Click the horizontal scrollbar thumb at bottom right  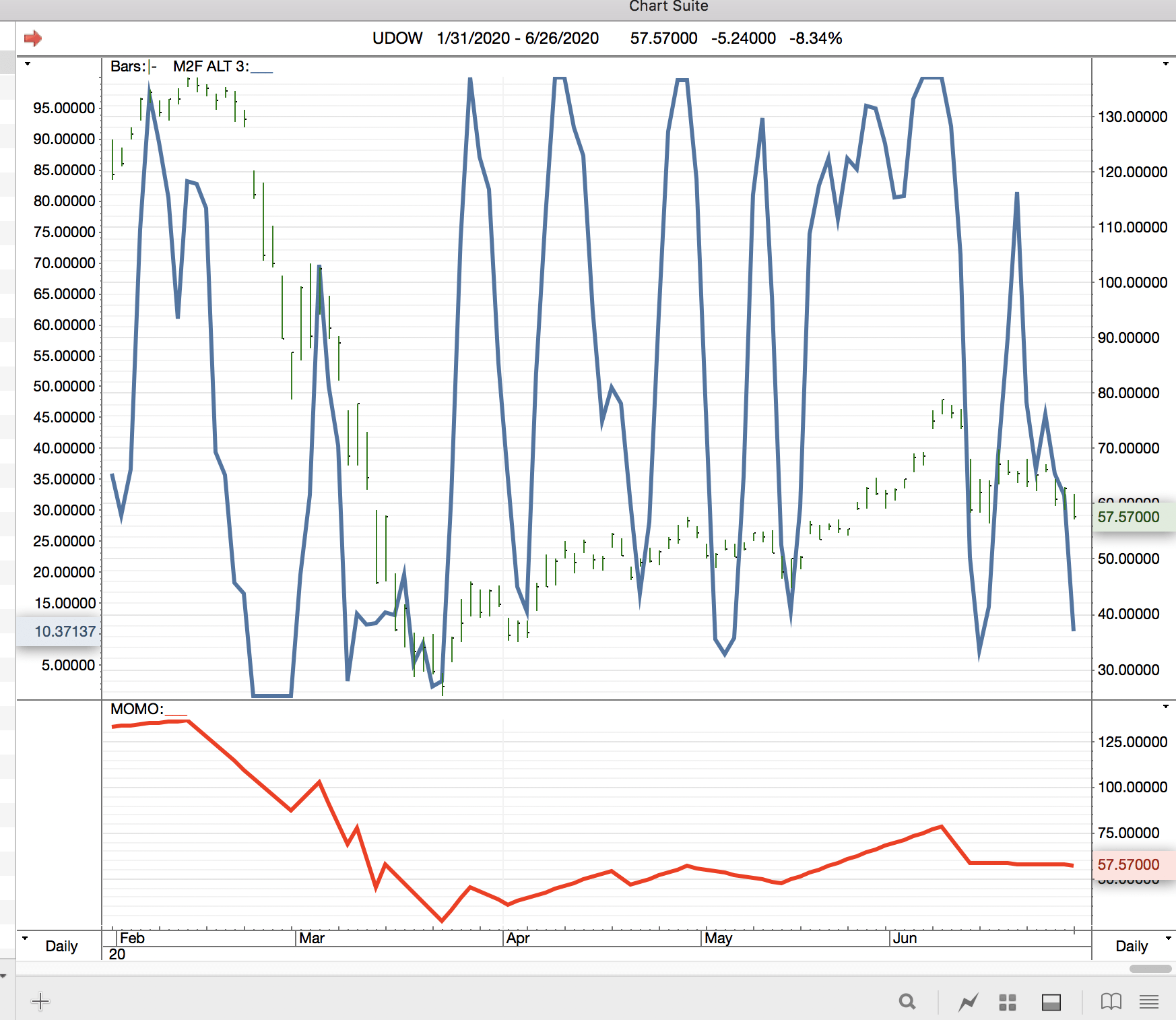[x=1150, y=969]
